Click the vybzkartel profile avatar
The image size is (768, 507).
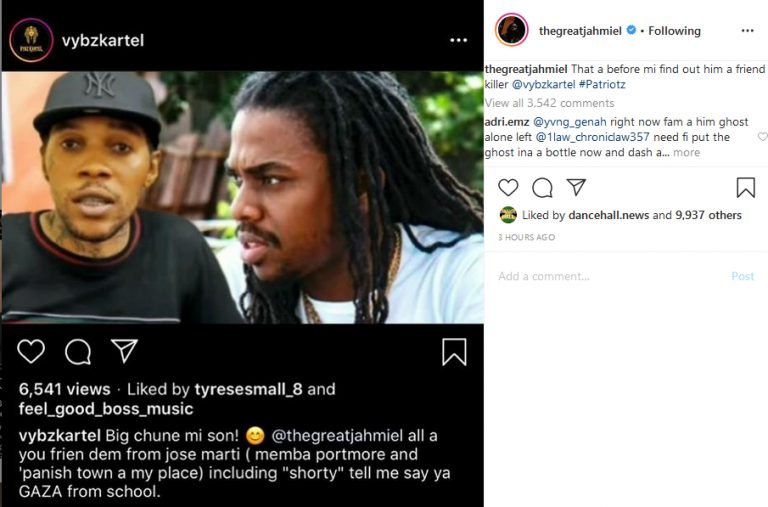pyautogui.click(x=31, y=41)
